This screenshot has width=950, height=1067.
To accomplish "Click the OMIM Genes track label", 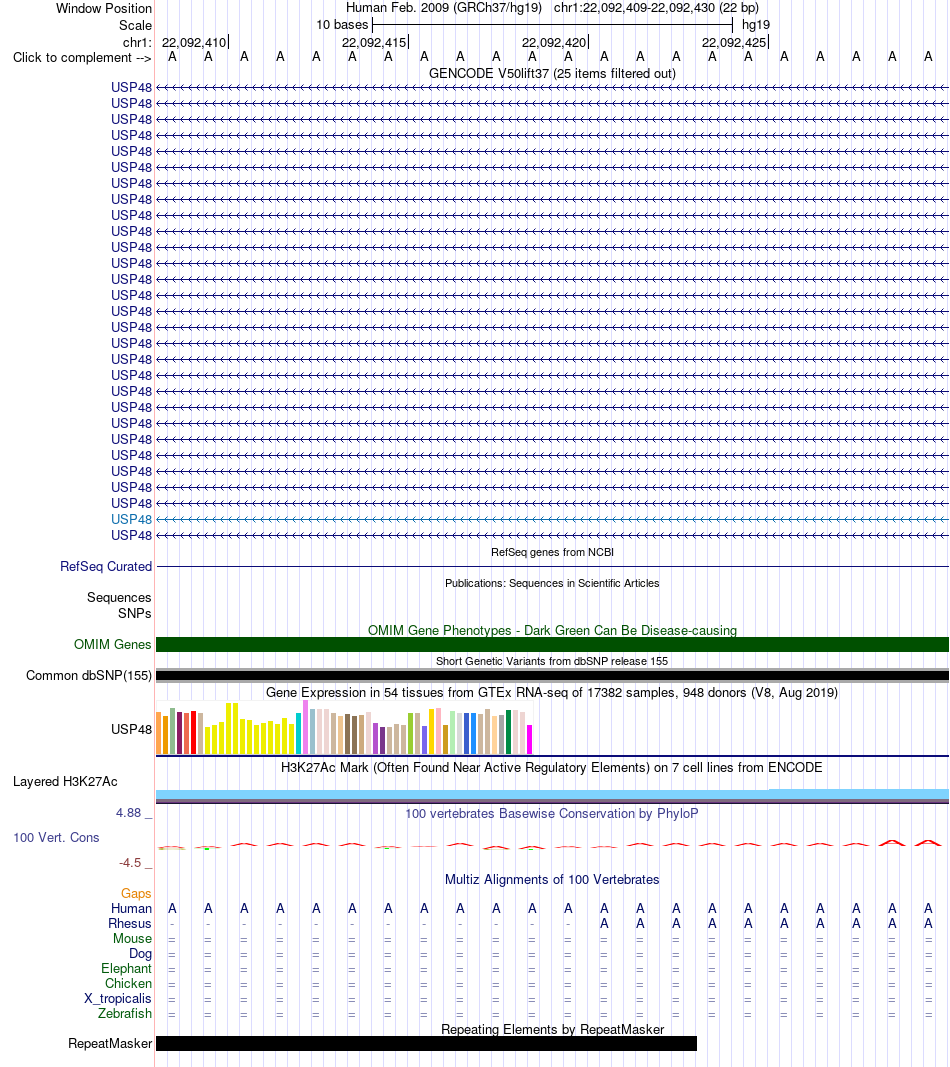I will pos(112,644).
